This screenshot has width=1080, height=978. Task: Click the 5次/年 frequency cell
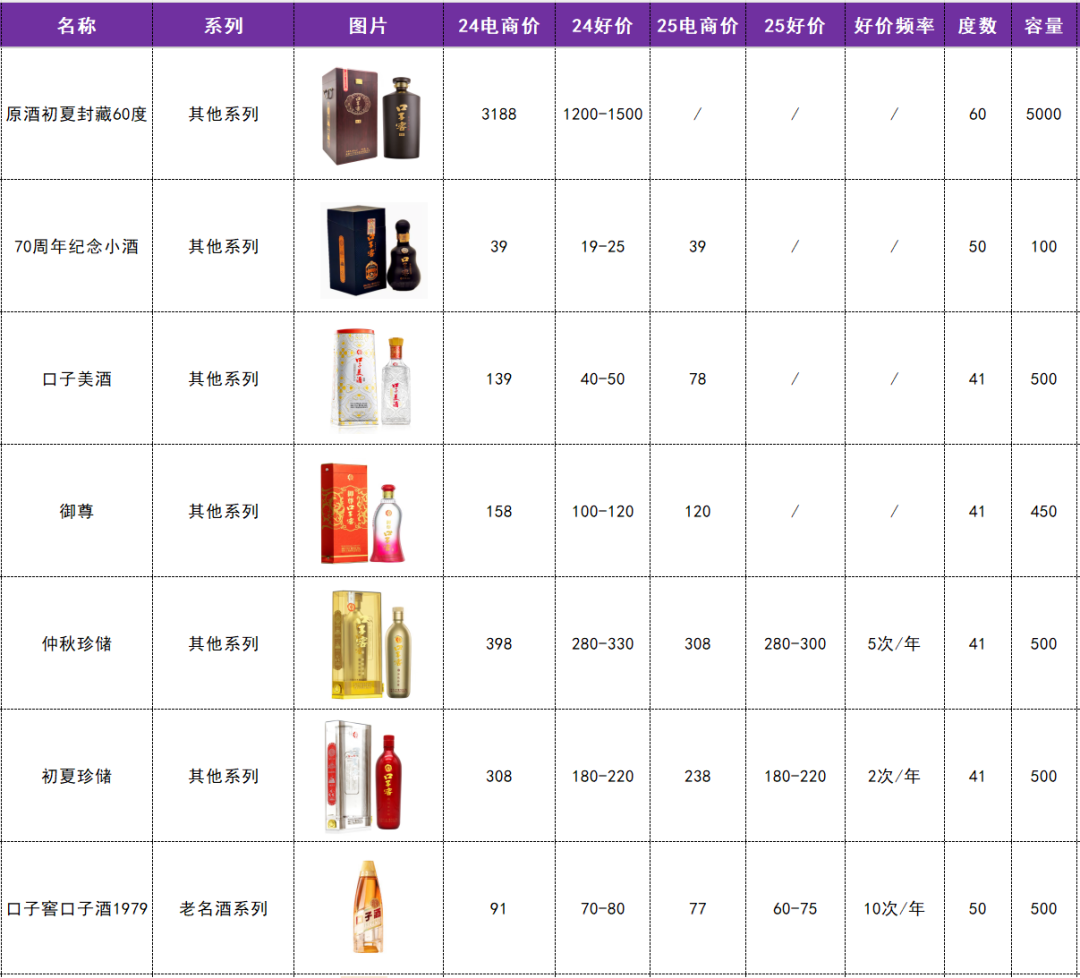894,643
